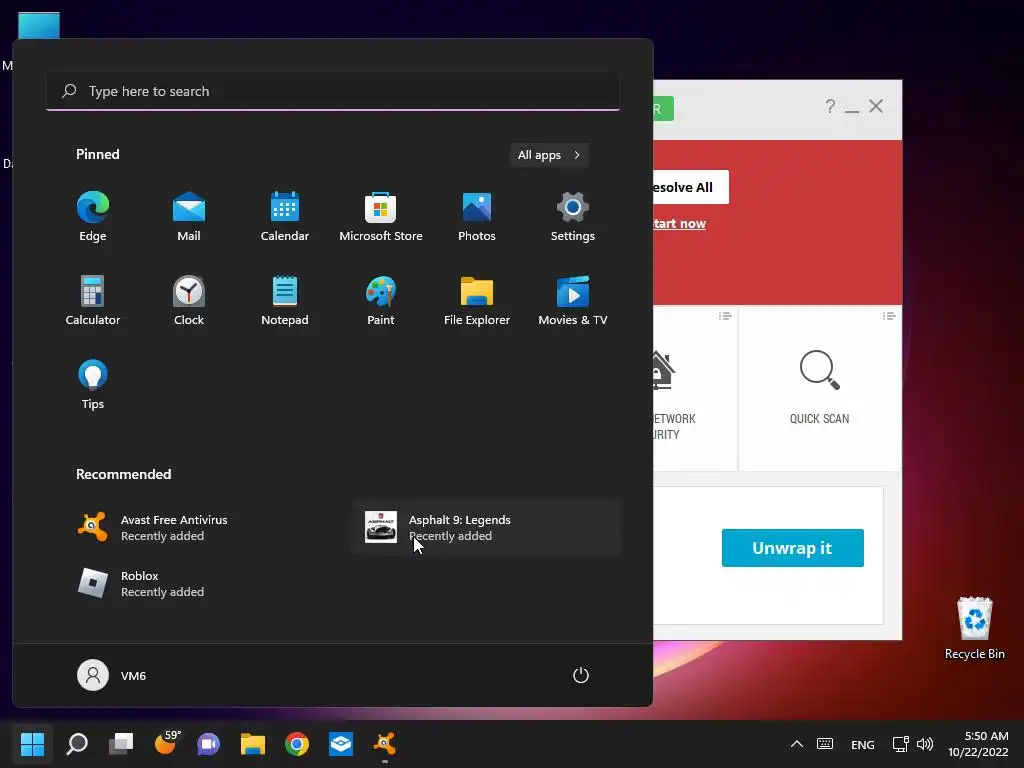The image size is (1024, 768).
Task: Open recommended Avast Free Antivirus
Action: click(x=199, y=528)
